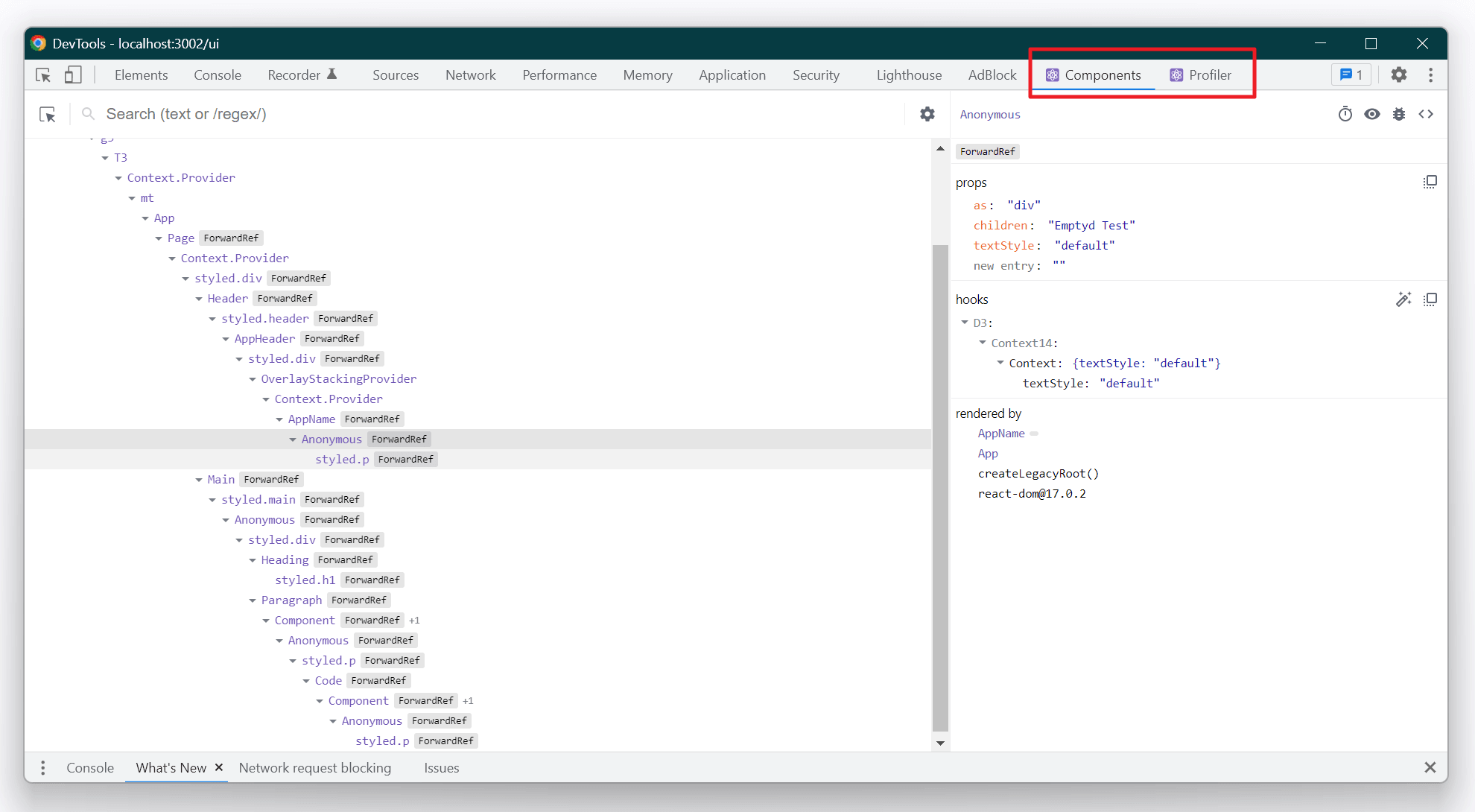Collapse the Paragraph node arrow
This screenshot has width=1475, height=812.
253,600
